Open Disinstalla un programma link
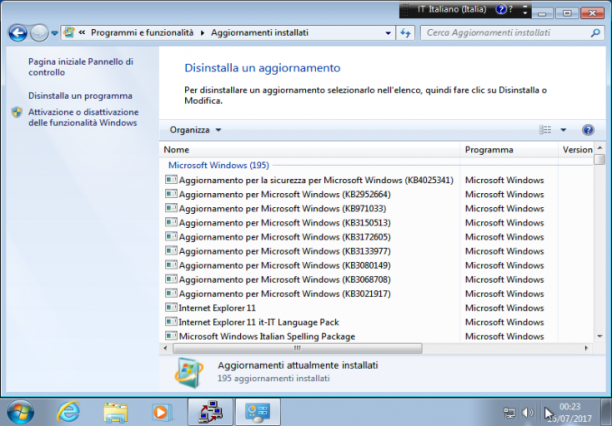 pos(80,96)
